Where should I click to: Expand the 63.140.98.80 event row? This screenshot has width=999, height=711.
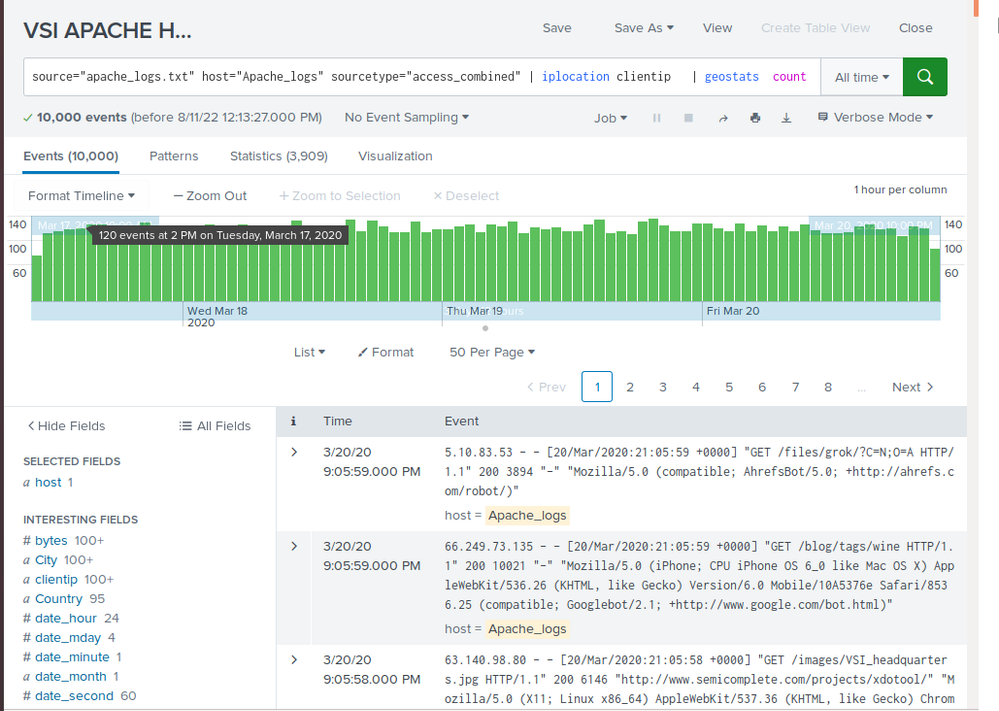[294, 660]
